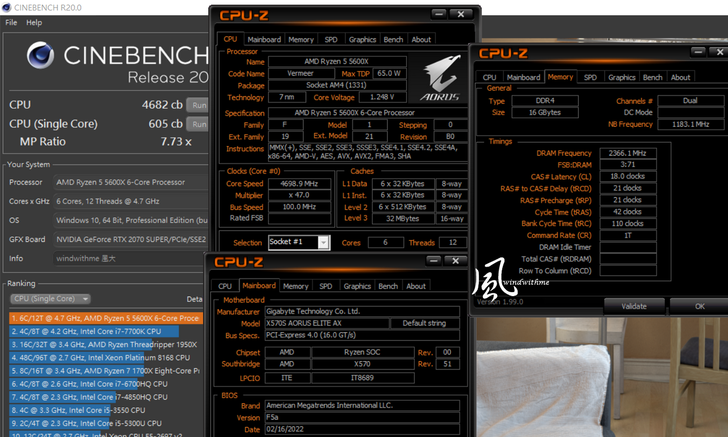Click the Cinebench sphere logo
The width and height of the screenshot is (728, 437).
pos(41,56)
